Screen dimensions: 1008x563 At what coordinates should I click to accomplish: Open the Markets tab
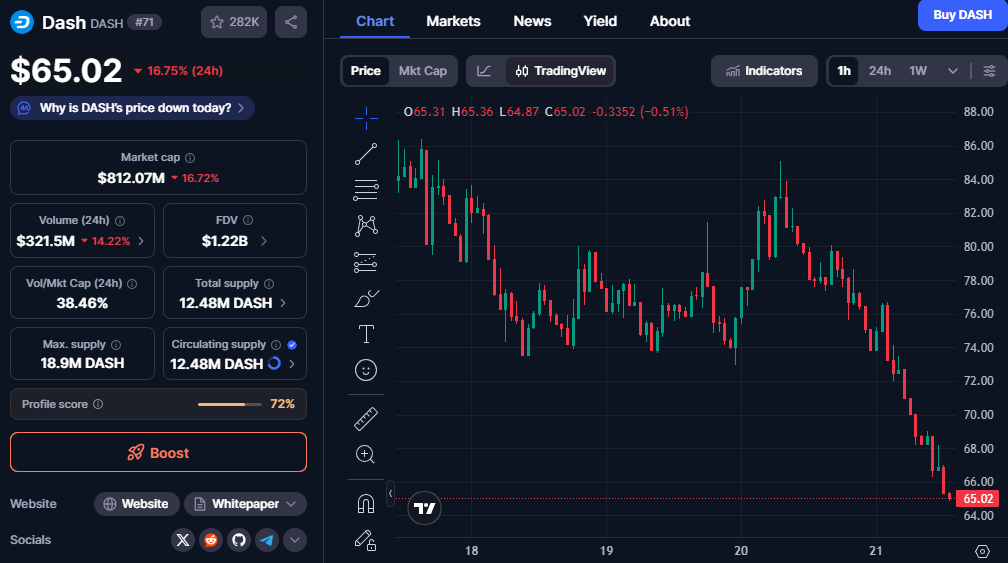click(453, 21)
